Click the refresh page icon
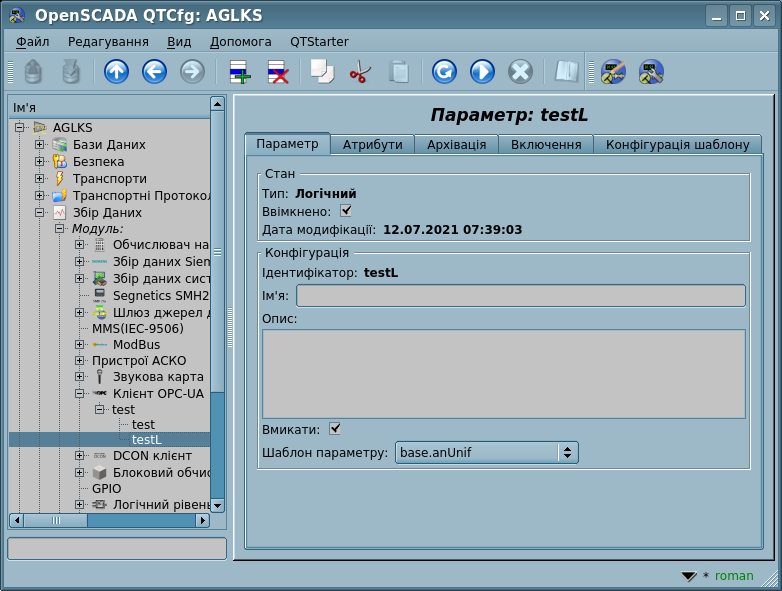This screenshot has height=591, width=782. click(444, 72)
